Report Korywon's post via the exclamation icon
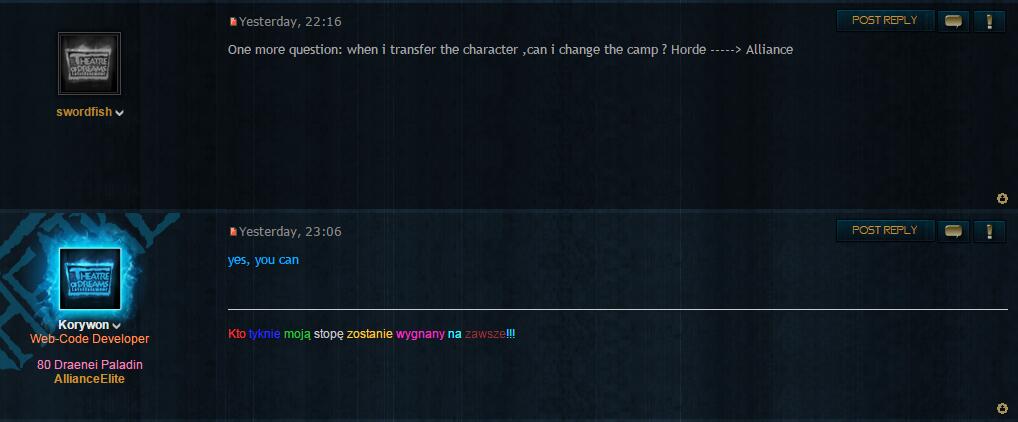 click(x=989, y=231)
